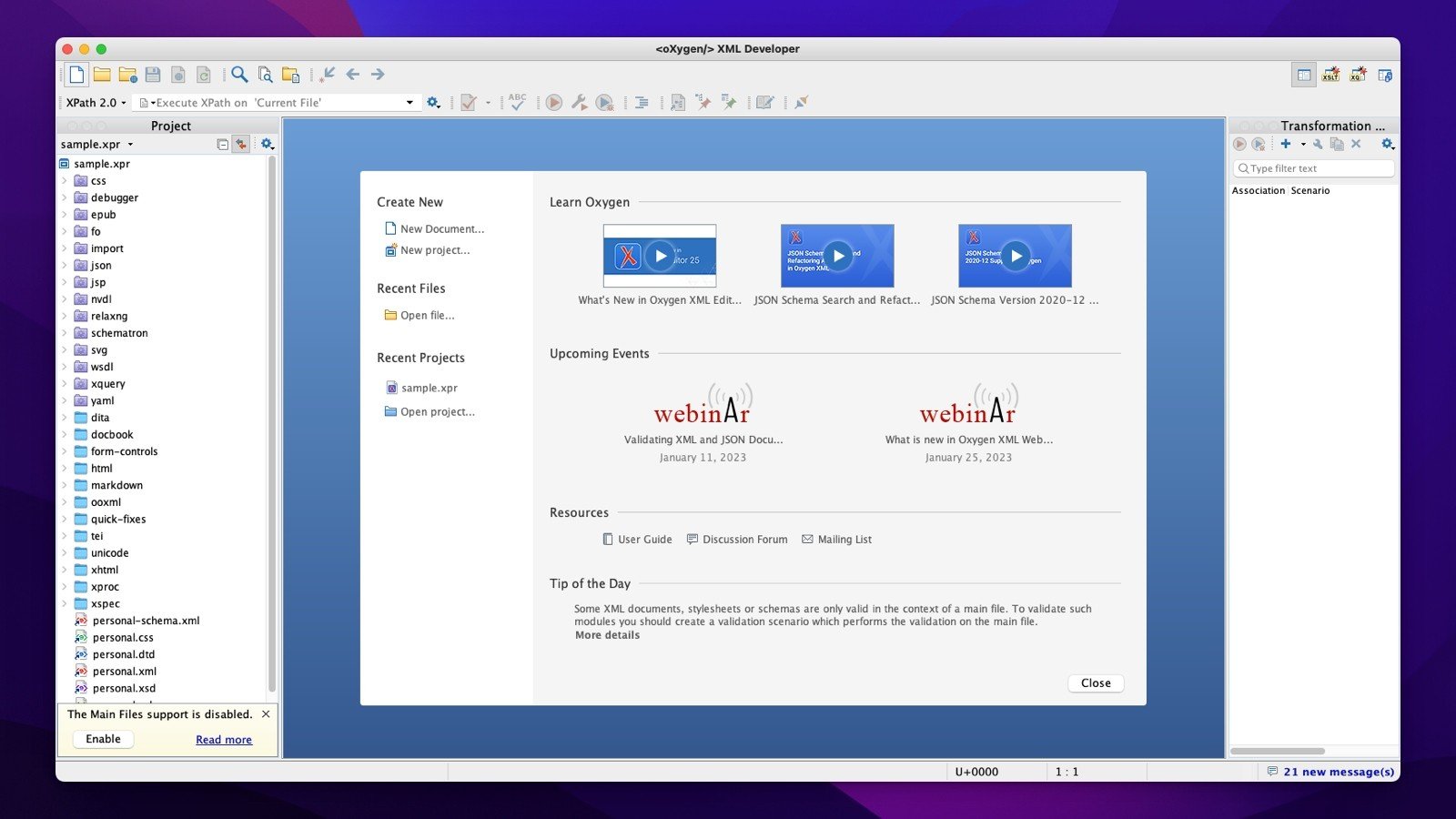The height and width of the screenshot is (819, 1456).
Task: Open the Find/Replace magnifier tool
Action: pyautogui.click(x=239, y=75)
